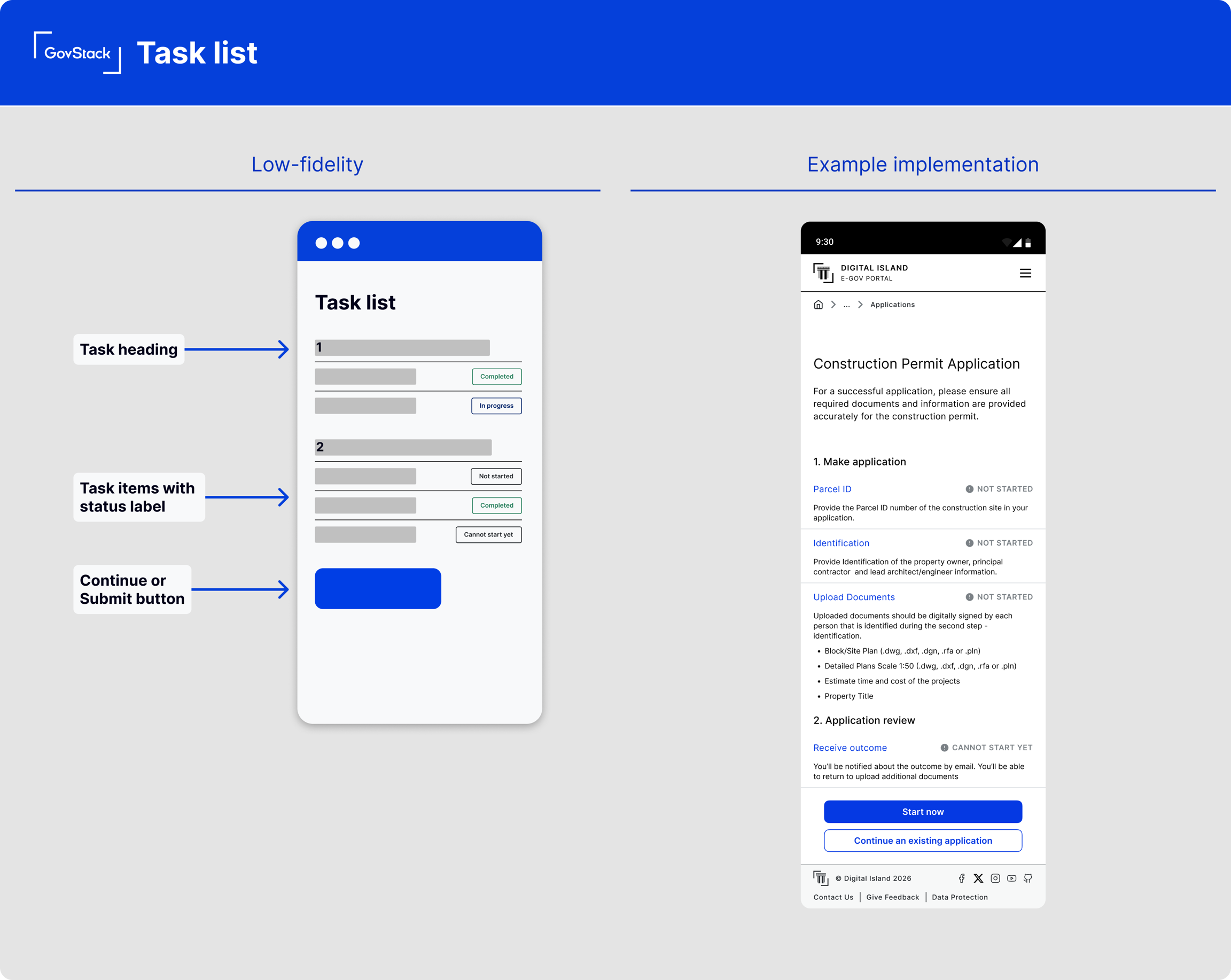This screenshot has width=1231, height=980.
Task: Click the Give Feedback footer link
Action: [892, 897]
